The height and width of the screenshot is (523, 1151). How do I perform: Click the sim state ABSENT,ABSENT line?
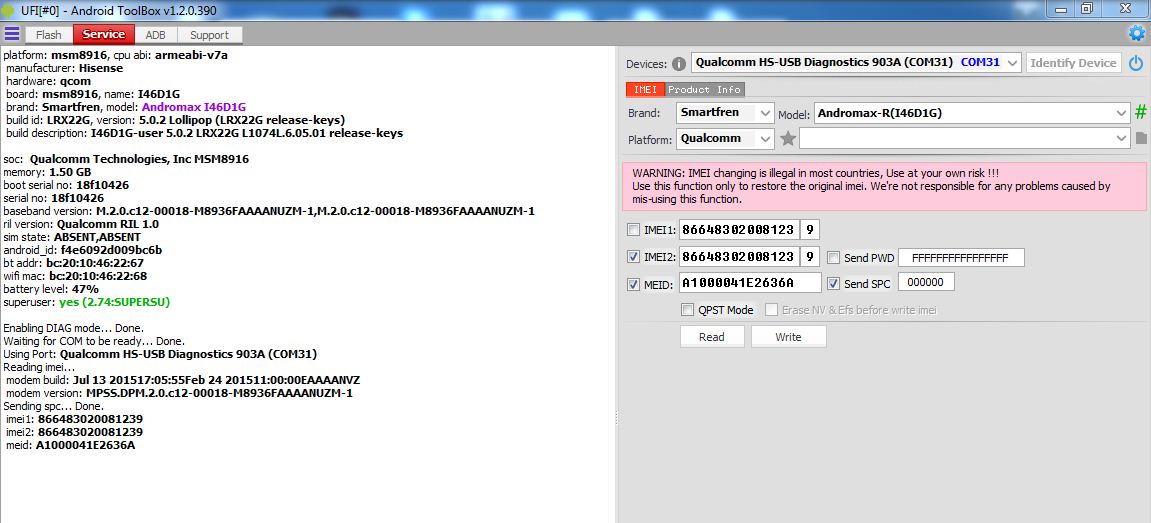[x=73, y=237]
